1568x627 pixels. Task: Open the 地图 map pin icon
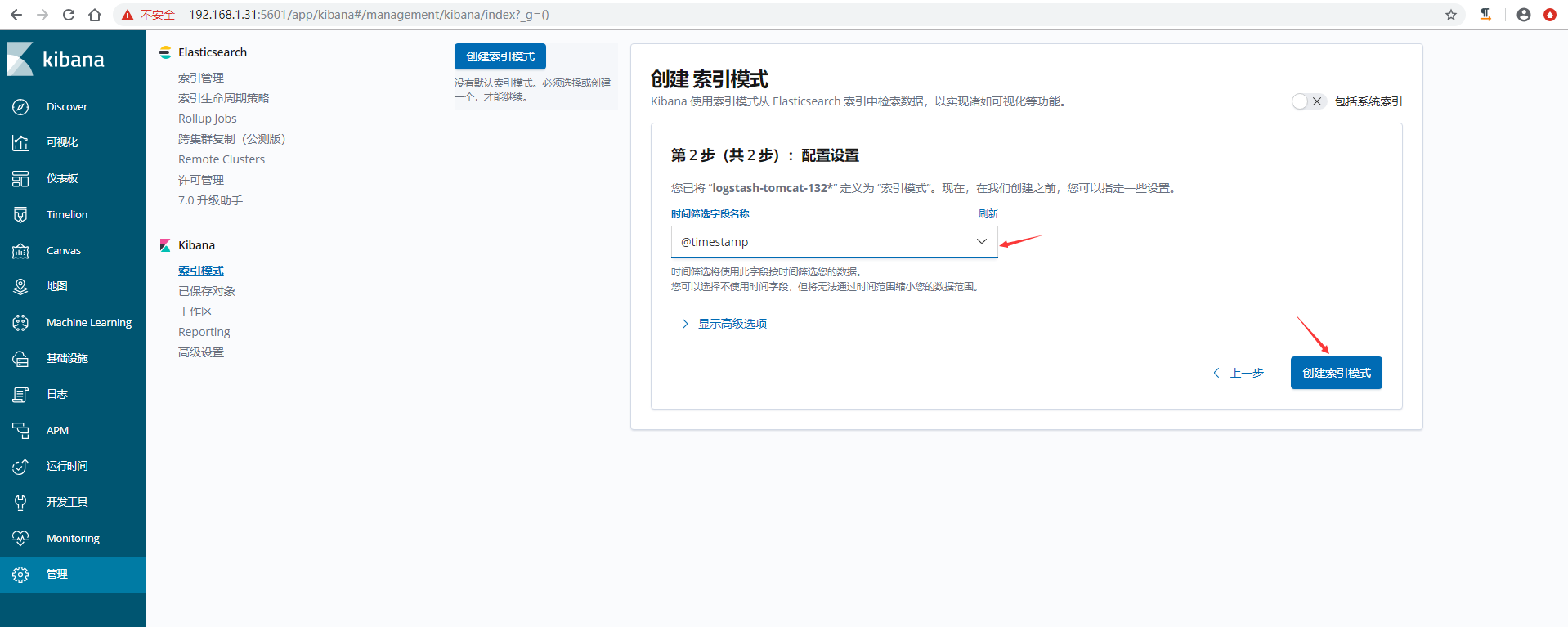20,287
